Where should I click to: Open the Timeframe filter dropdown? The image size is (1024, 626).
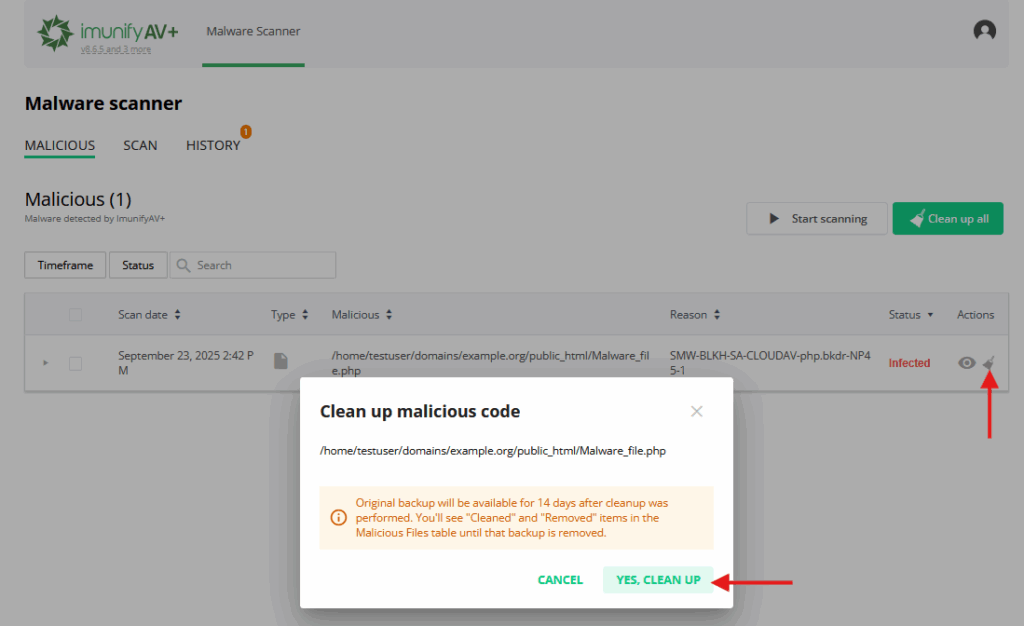(65, 265)
